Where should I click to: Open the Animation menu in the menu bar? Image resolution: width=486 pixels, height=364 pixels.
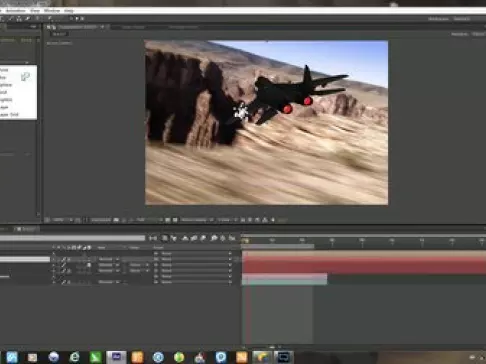pos(15,11)
